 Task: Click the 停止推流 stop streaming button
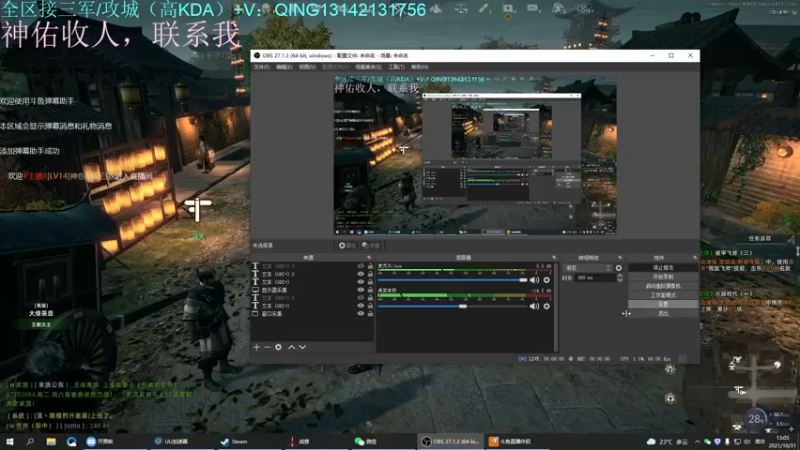coord(663,267)
